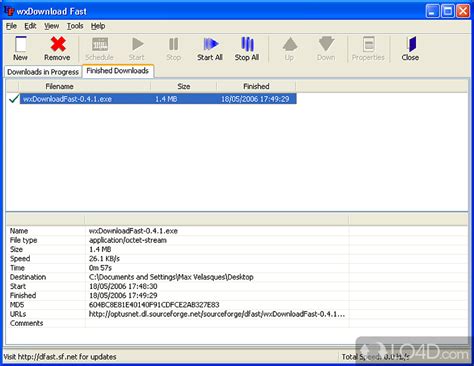
Task: Switch to Downloads in Progress tab
Action: [x=43, y=72]
